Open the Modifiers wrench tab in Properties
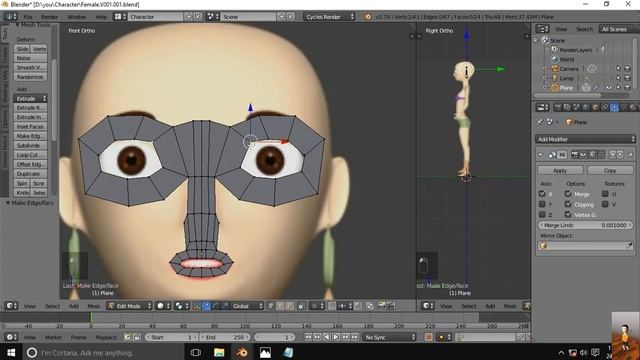The image size is (640, 360). (x=614, y=108)
